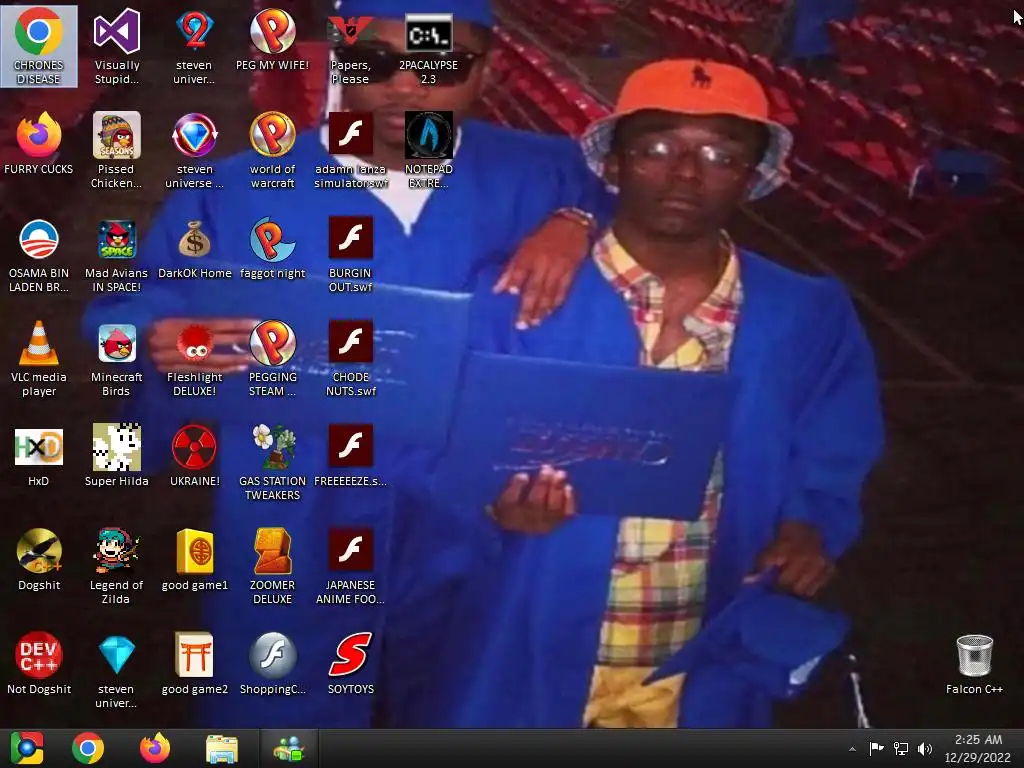Launch Chrome from the taskbar
The image size is (1024, 768).
[x=88, y=748]
